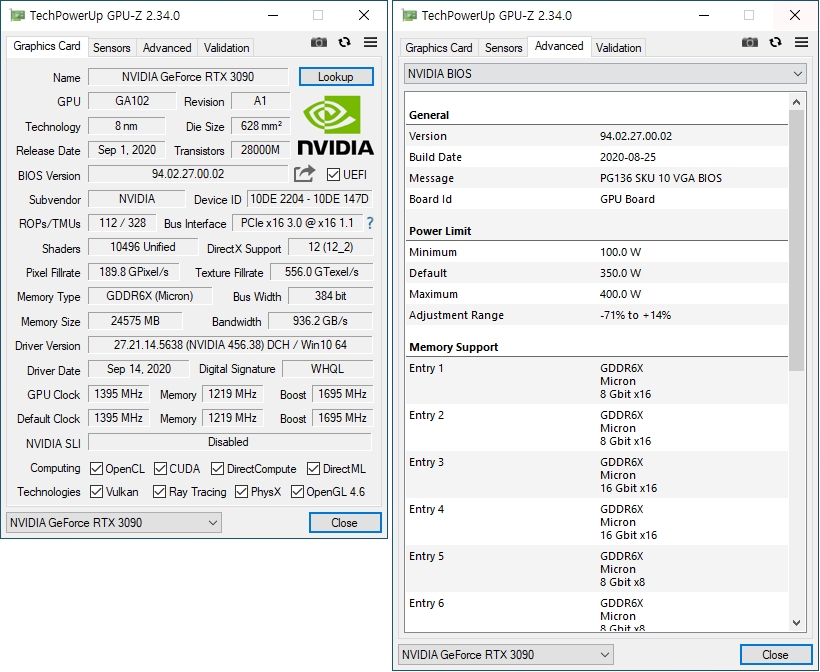Click scroll up arrow in Advanced panel
The image size is (820, 672).
(796, 102)
